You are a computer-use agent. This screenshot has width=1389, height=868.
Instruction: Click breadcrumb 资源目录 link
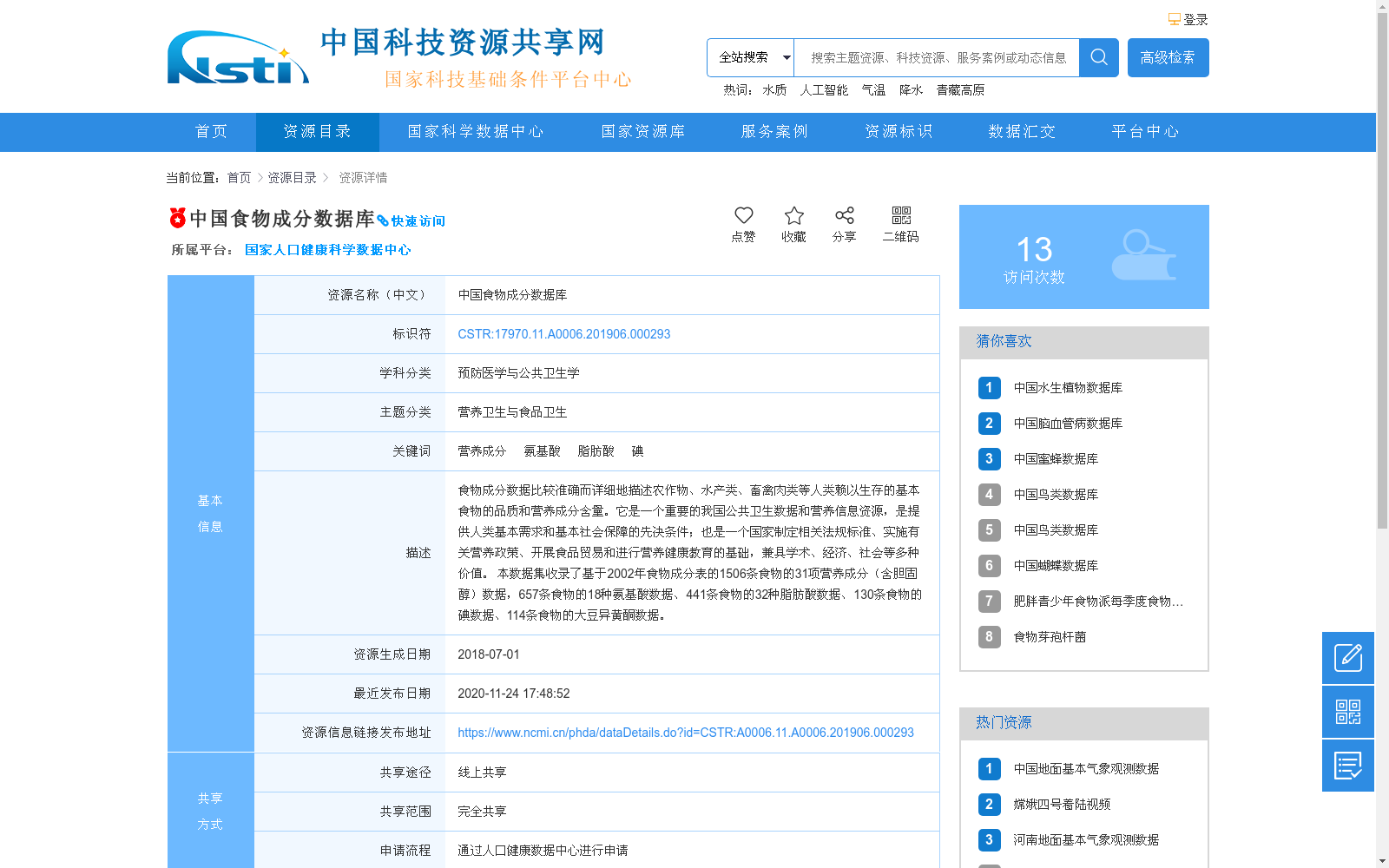pos(292,177)
